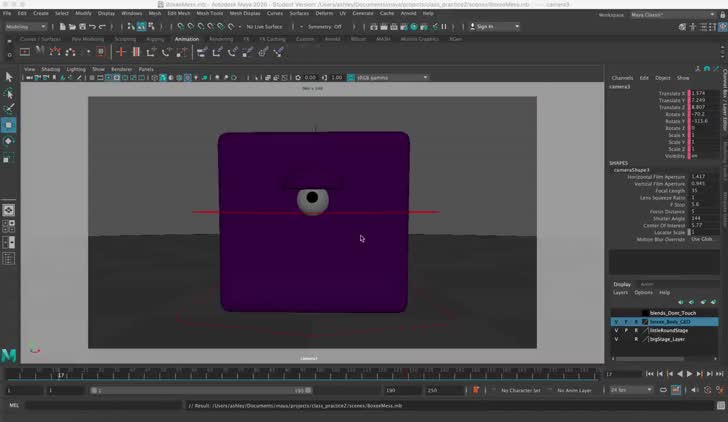Click move layer up icon in layer editor

[681, 302]
